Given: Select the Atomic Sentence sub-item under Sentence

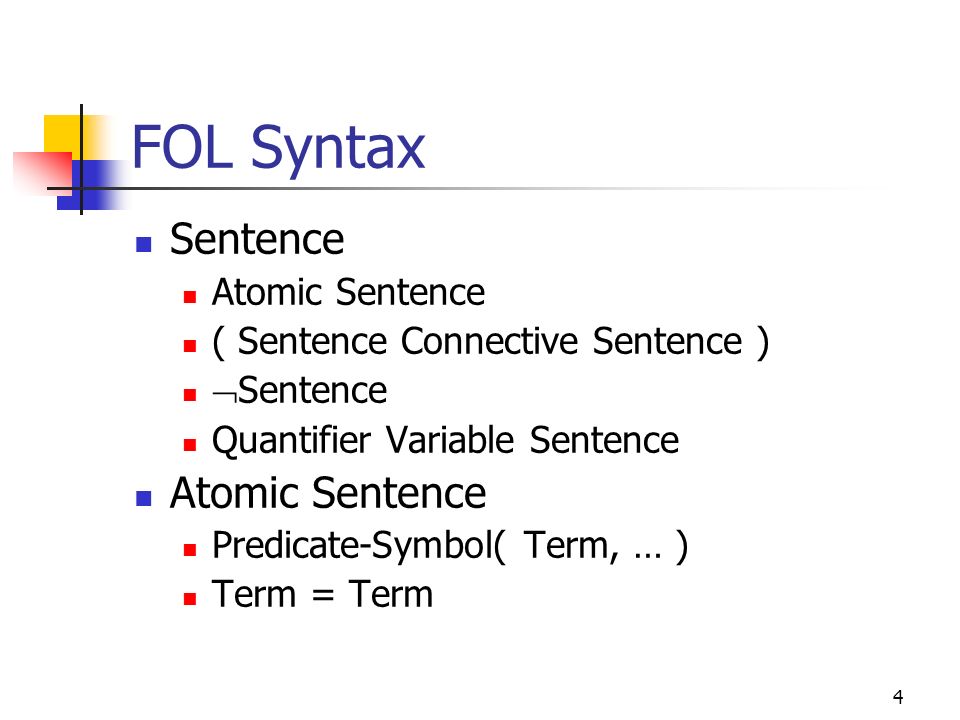Looking at the screenshot, I should pyautogui.click(x=348, y=292).
